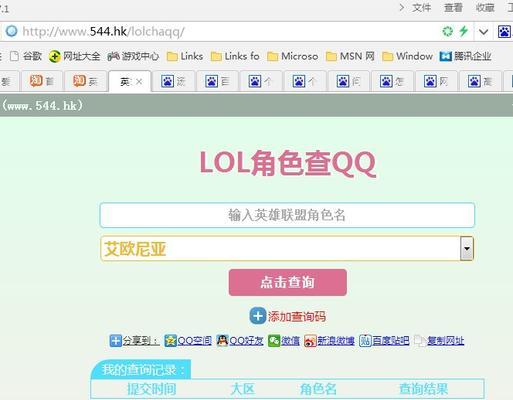Viewport: 513px width, 400px height.
Task: Click the 复制网址 link
Action: tap(446, 341)
